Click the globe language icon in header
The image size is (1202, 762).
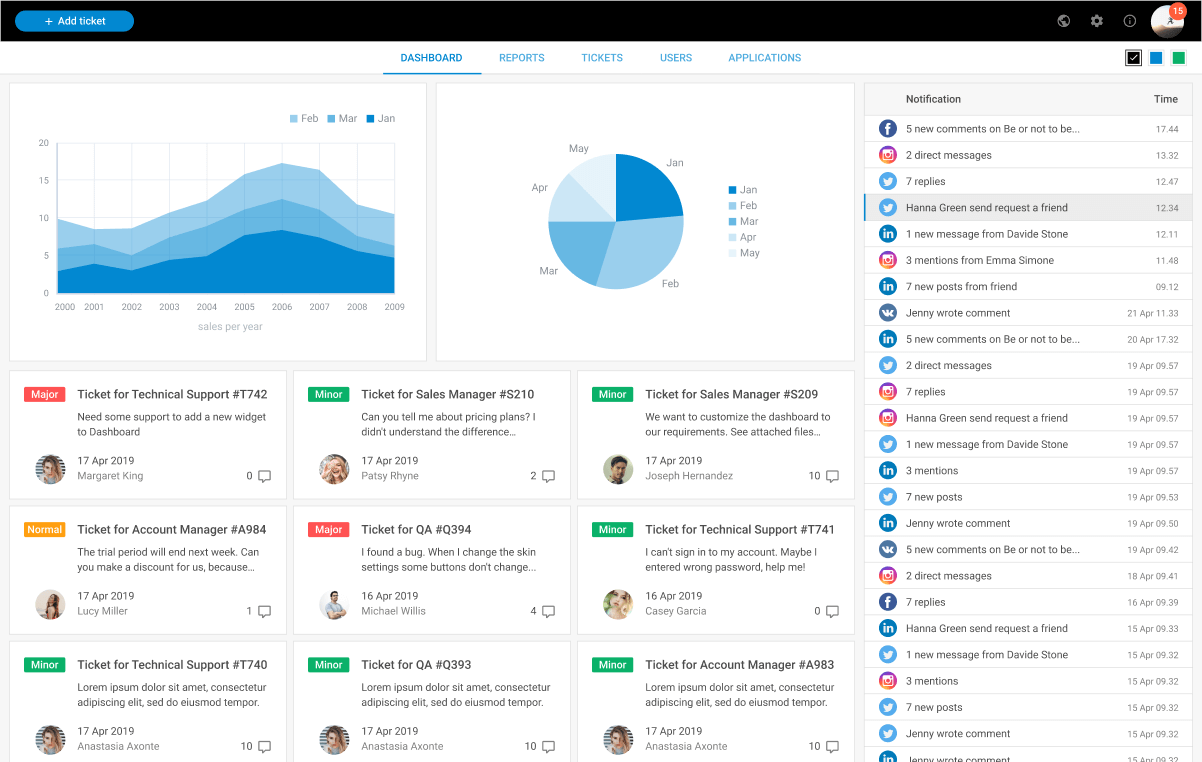tap(1064, 21)
